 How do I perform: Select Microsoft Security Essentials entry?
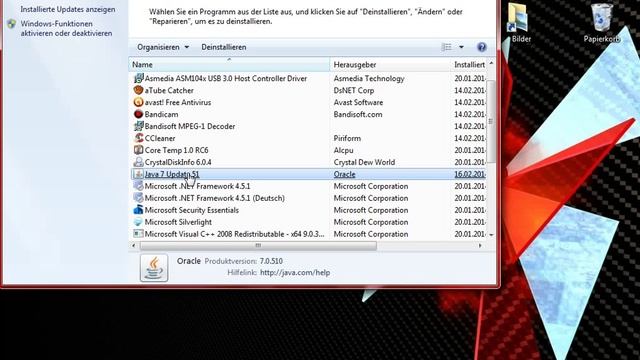tap(309, 210)
